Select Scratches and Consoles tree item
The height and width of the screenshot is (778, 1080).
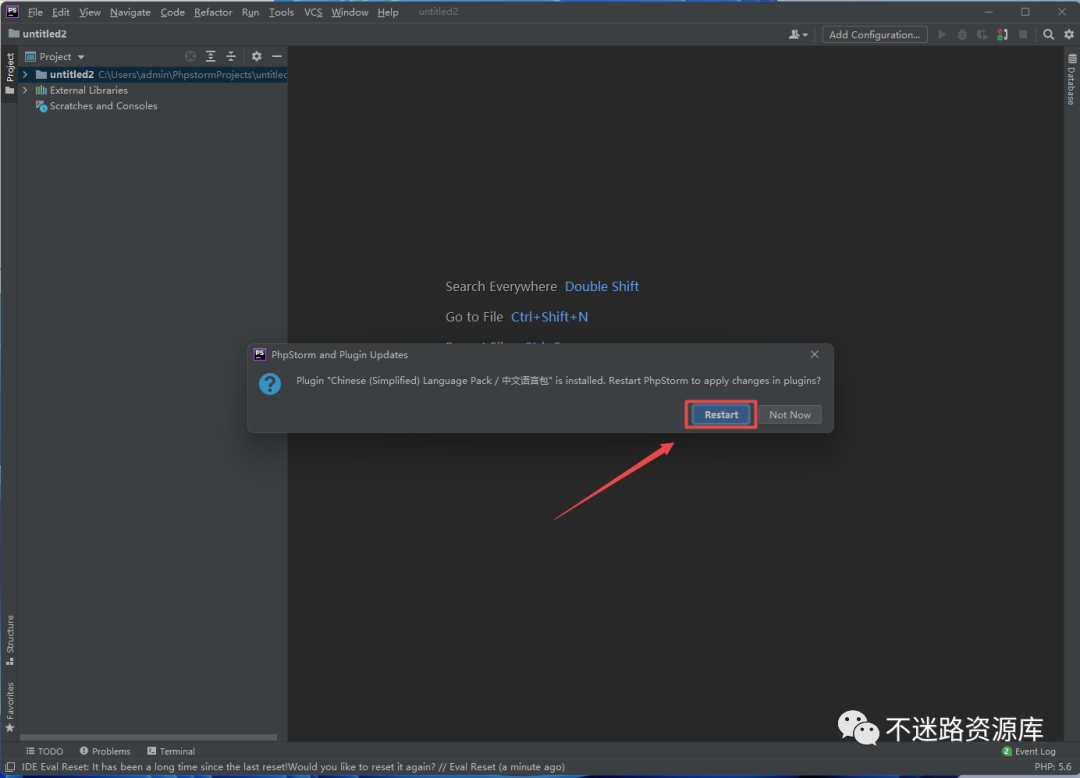coord(103,106)
